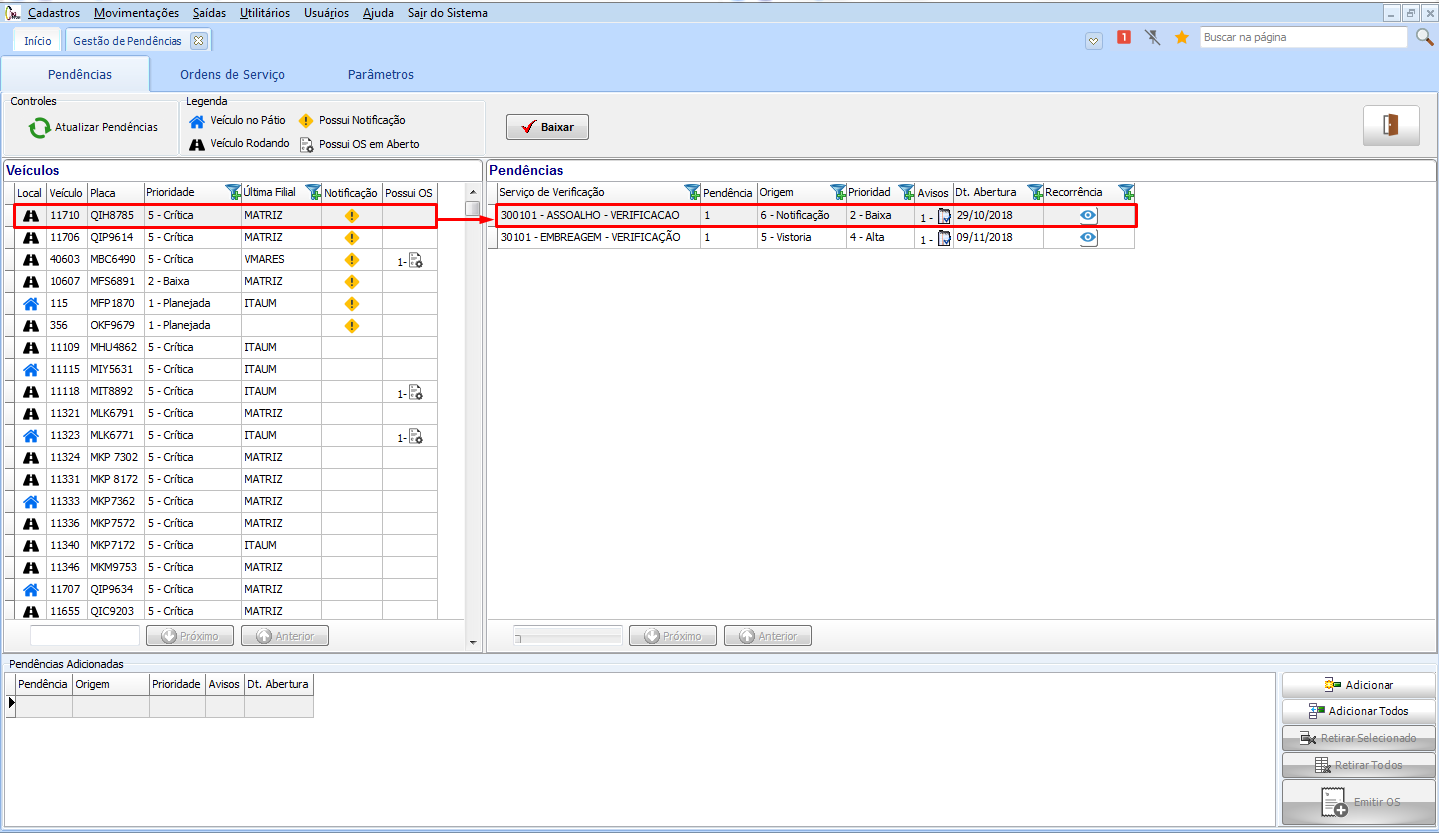The height and width of the screenshot is (833, 1439).
Task: Open the Sair do Sistema menu
Action: coord(448,13)
